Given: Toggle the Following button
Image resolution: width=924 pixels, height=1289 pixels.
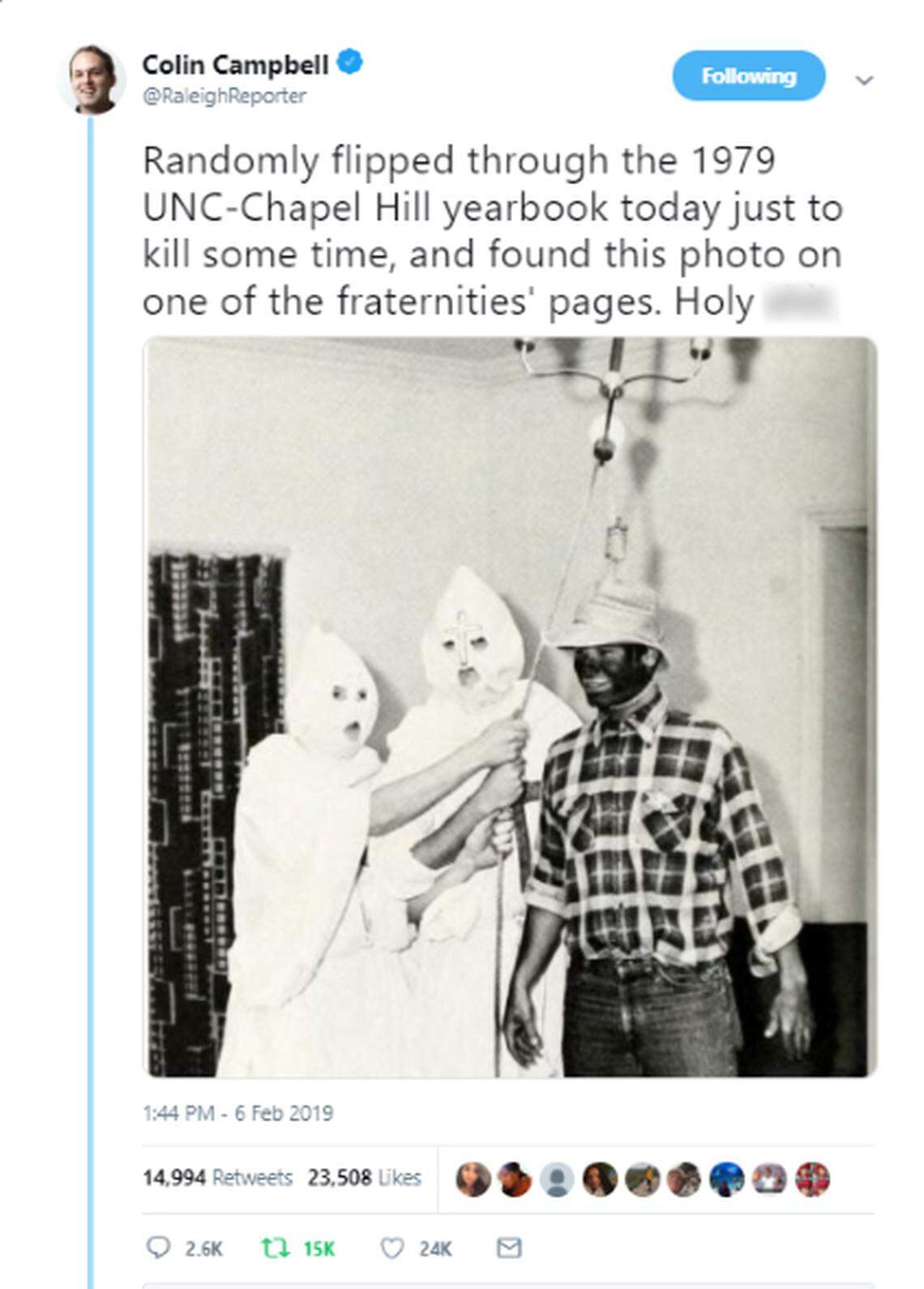Looking at the screenshot, I should click(x=749, y=76).
